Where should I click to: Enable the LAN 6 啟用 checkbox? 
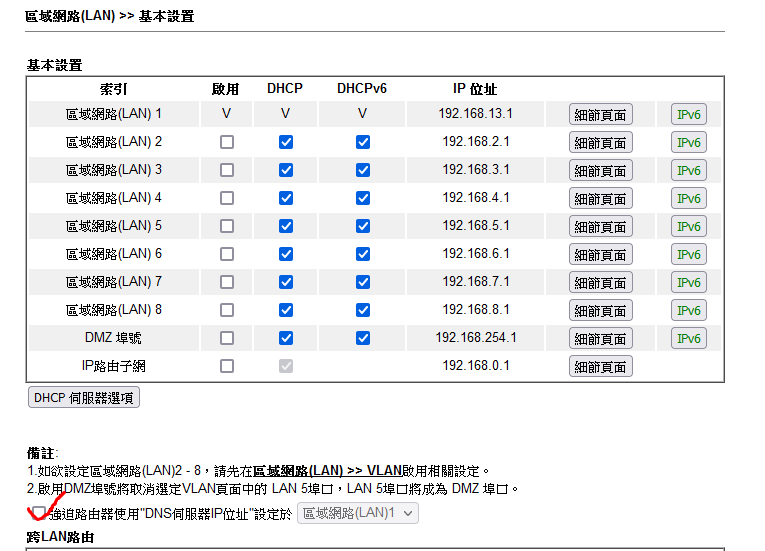(x=227, y=254)
